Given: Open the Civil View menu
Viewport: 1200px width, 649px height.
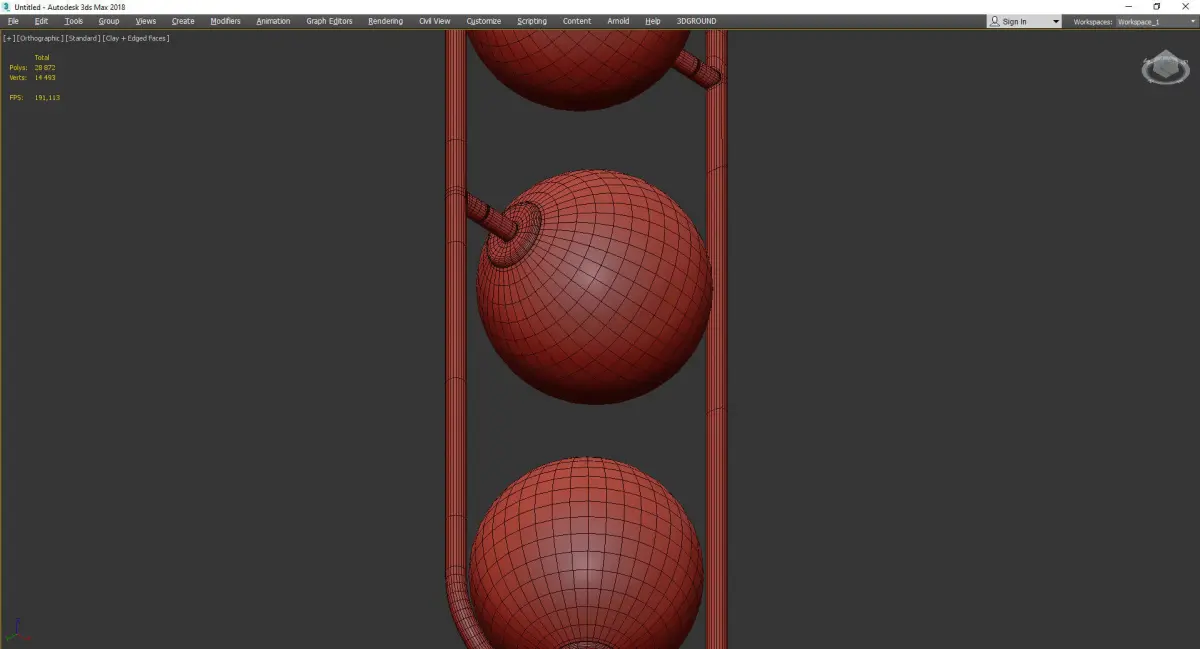Looking at the screenshot, I should 434,21.
